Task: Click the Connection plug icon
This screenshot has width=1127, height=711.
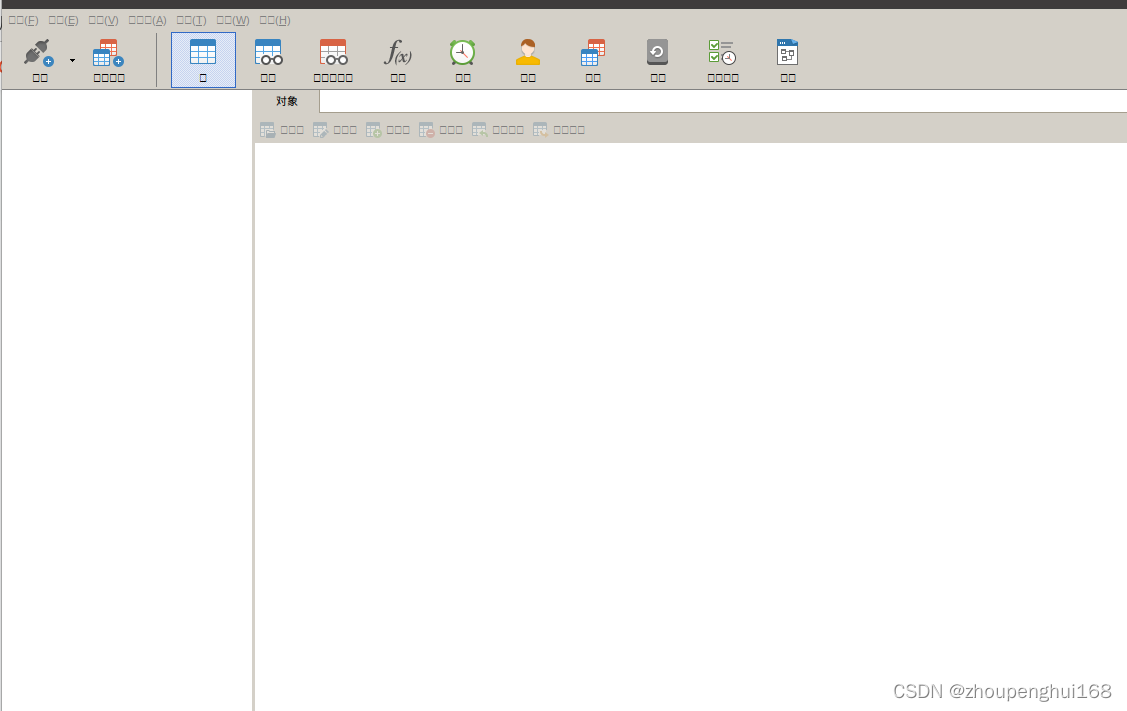Action: pyautogui.click(x=39, y=52)
